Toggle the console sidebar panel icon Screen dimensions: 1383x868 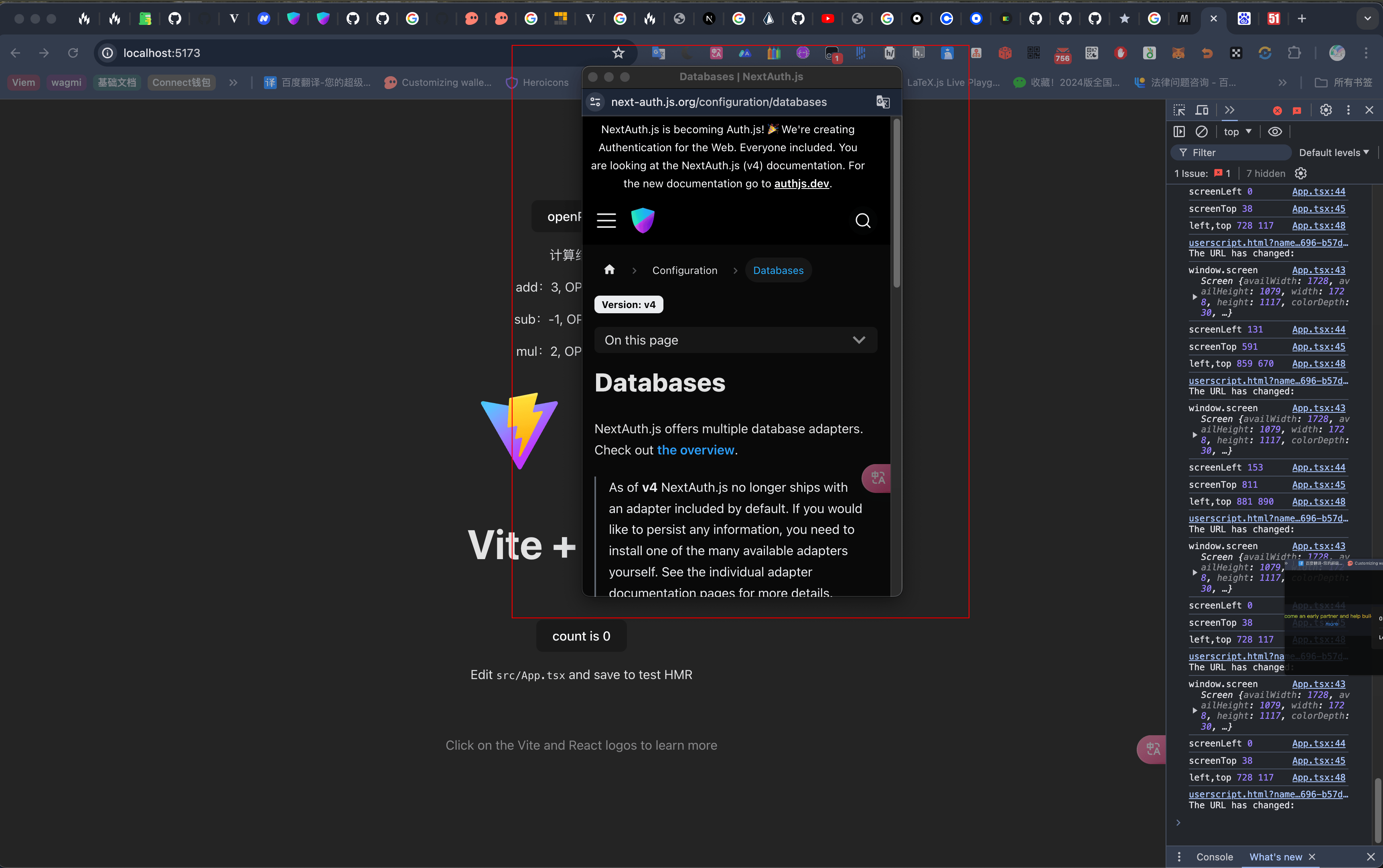click(x=1179, y=132)
